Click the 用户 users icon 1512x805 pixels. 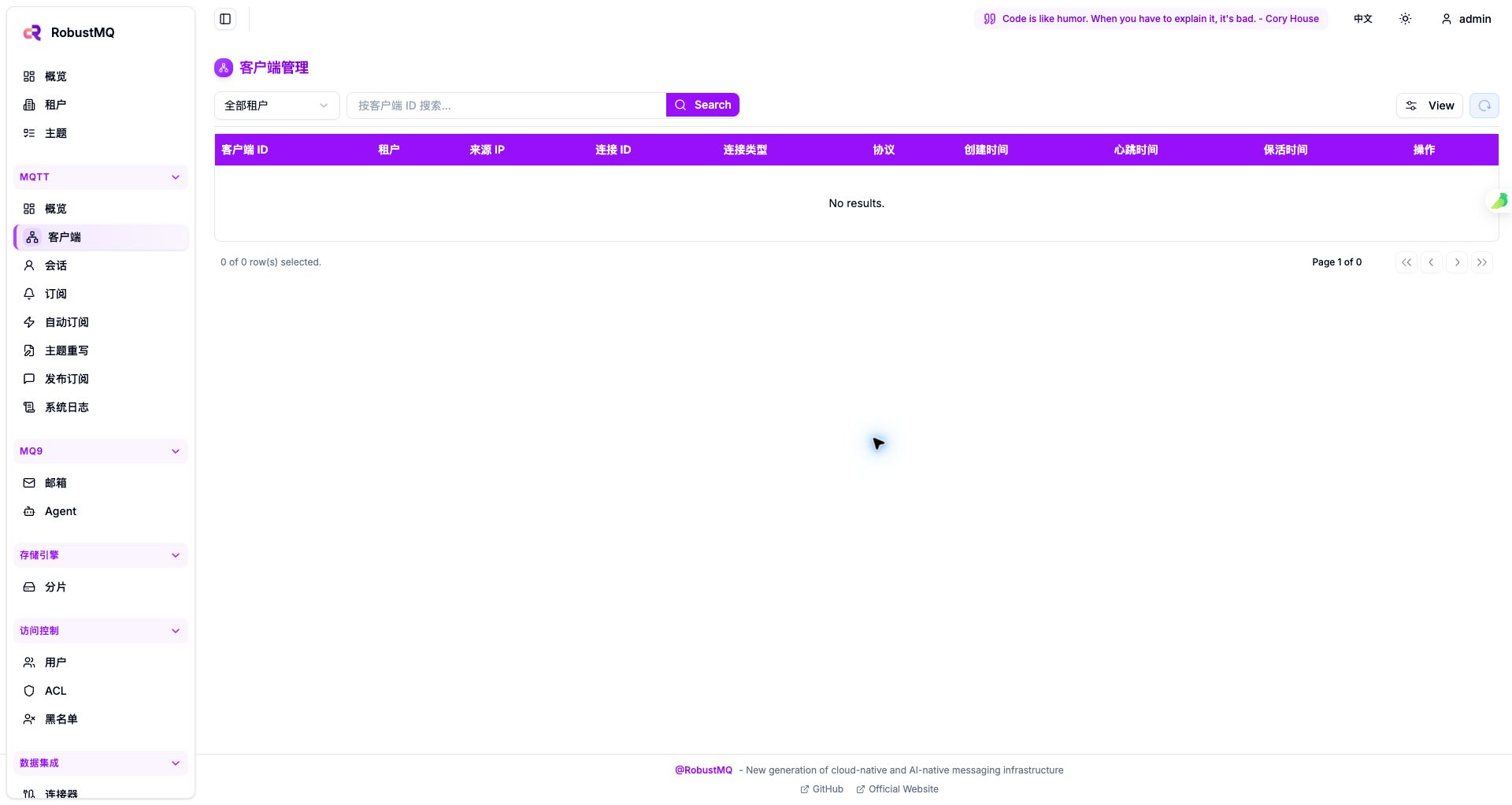29,662
